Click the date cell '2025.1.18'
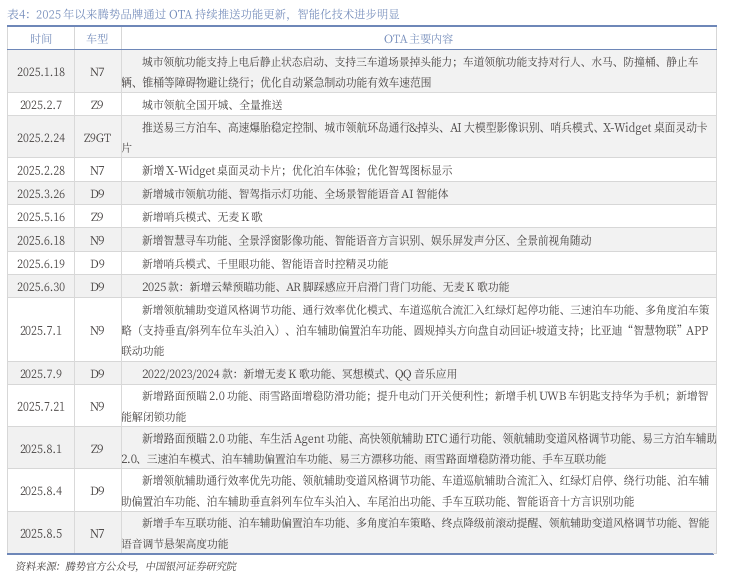This screenshot has width=729, height=575. (41, 72)
